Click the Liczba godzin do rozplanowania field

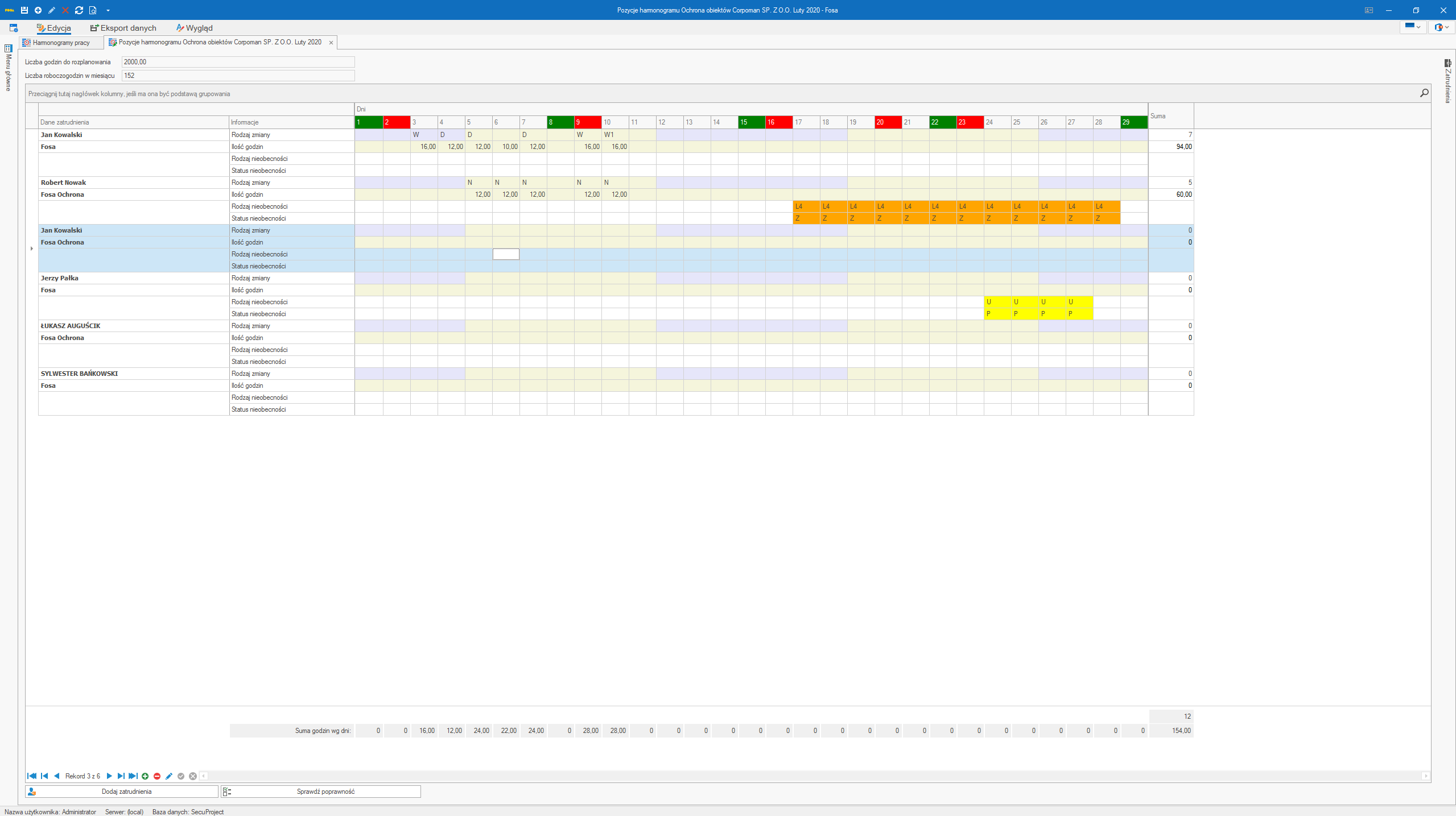point(238,62)
